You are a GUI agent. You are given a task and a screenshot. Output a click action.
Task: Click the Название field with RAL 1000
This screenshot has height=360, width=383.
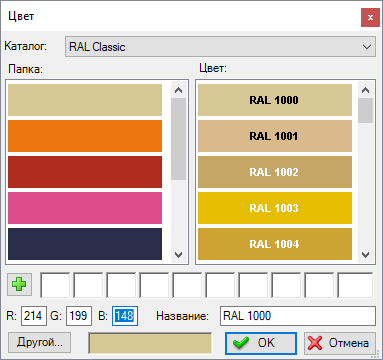(298, 316)
